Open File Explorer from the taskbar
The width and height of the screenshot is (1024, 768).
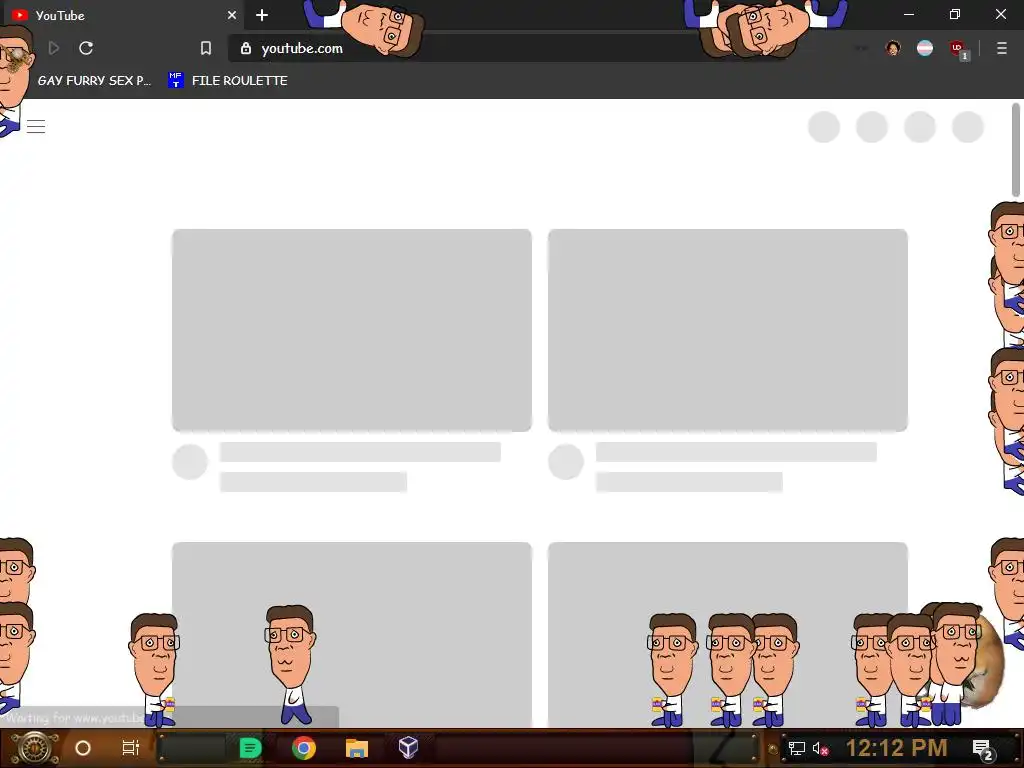click(357, 748)
